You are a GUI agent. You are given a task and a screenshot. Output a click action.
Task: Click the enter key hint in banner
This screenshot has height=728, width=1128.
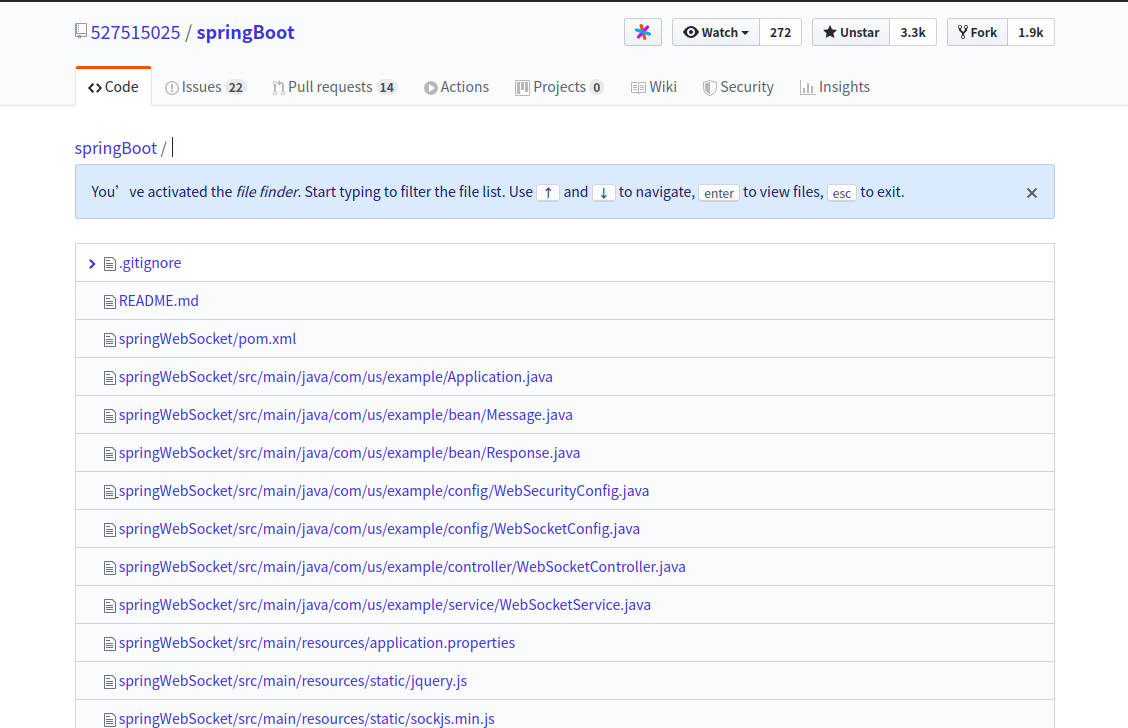click(719, 193)
